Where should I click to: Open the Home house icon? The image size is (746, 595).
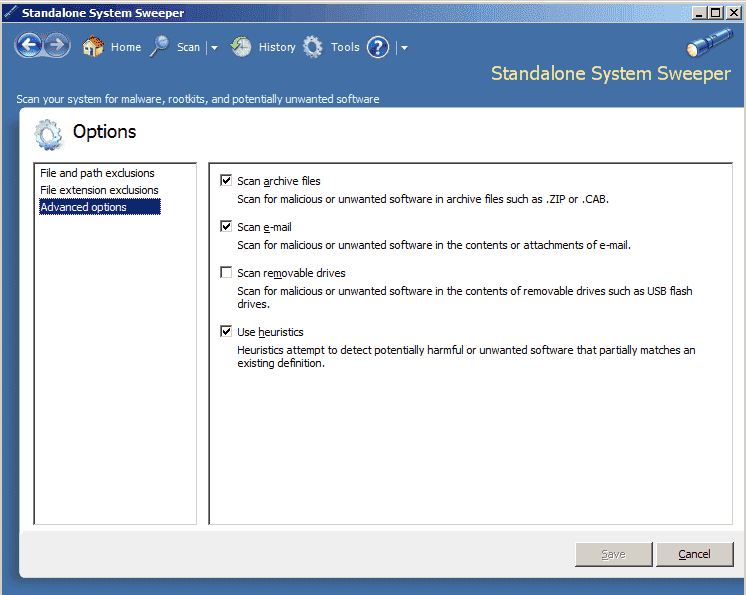coord(93,47)
